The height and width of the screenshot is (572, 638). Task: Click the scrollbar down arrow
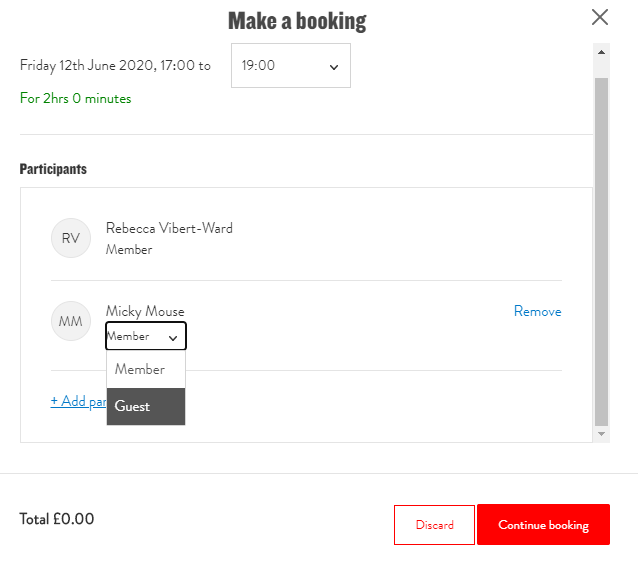[601, 434]
